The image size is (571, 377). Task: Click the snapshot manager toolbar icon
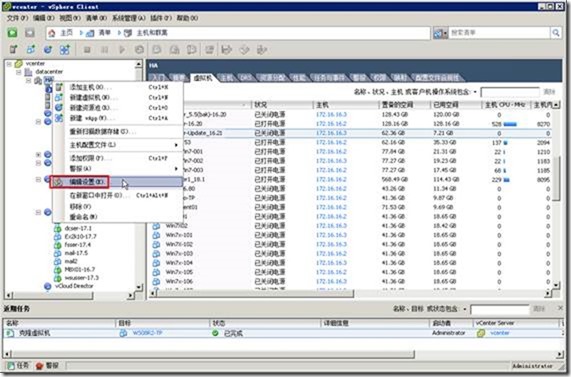click(x=192, y=50)
